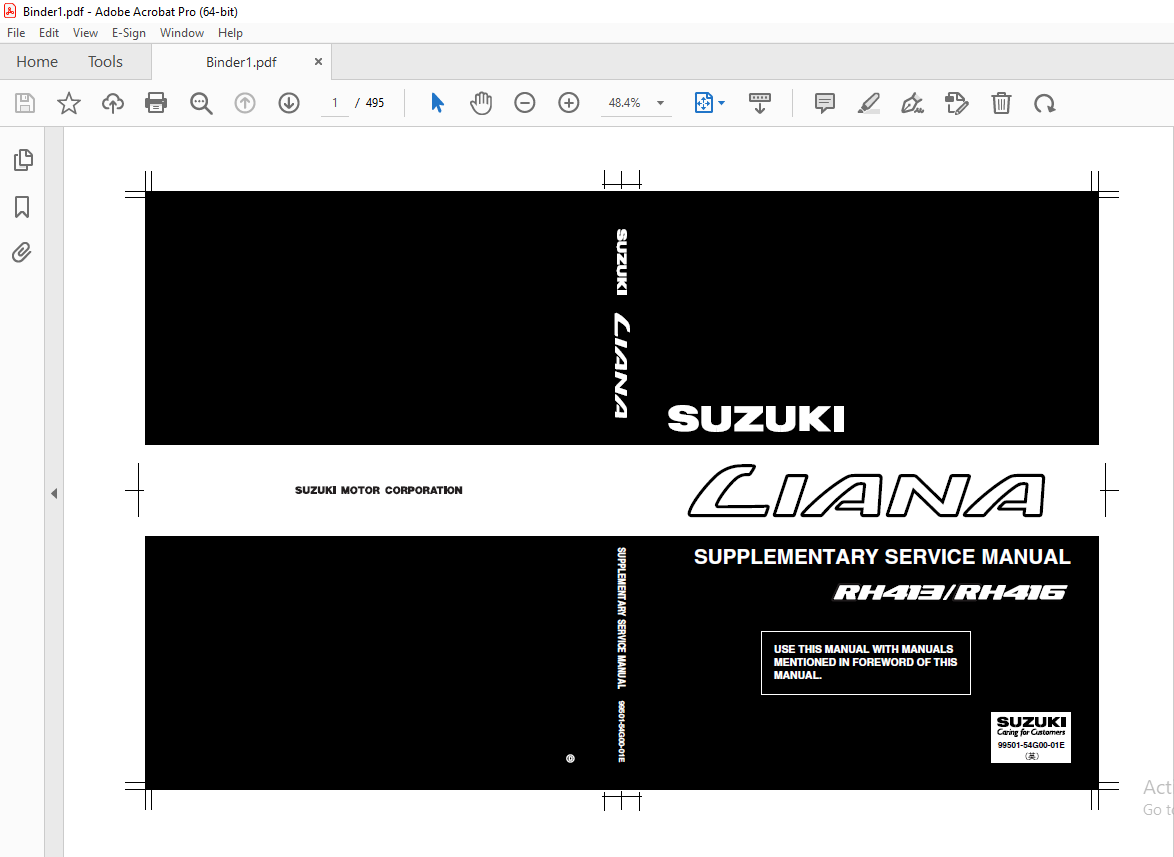Open the scrolling mode keyboard-arrow icon
1174x857 pixels.
click(759, 103)
